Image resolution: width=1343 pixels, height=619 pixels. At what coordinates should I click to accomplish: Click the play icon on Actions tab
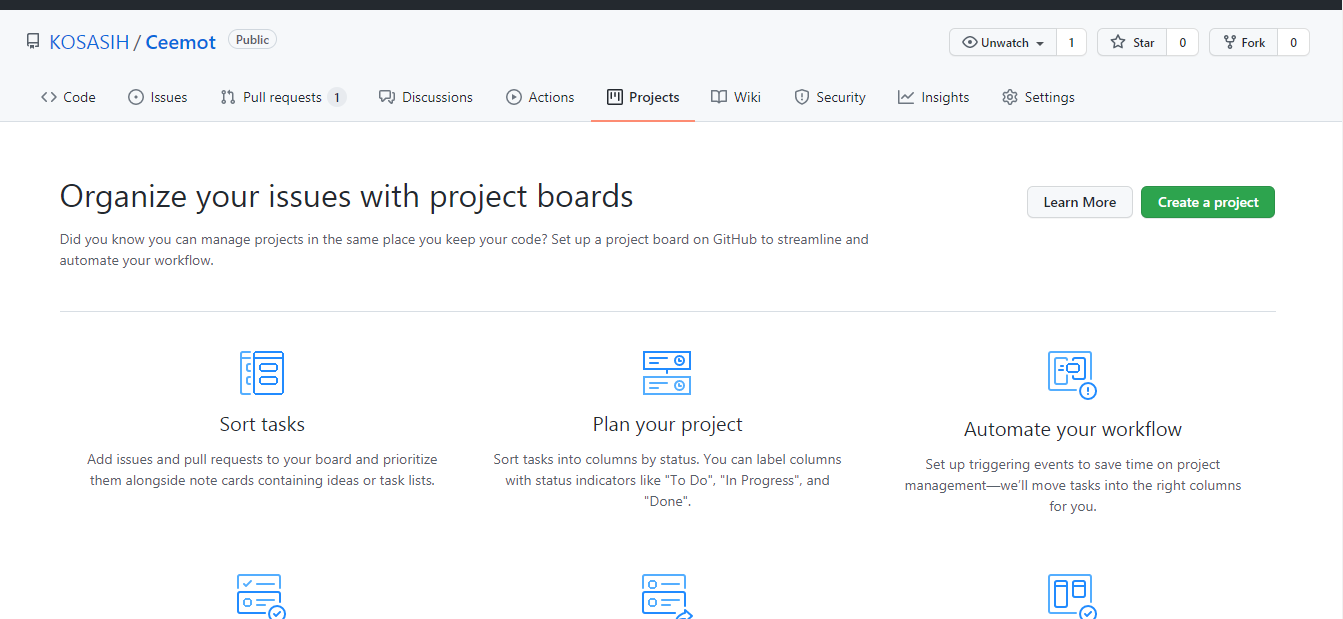[514, 97]
